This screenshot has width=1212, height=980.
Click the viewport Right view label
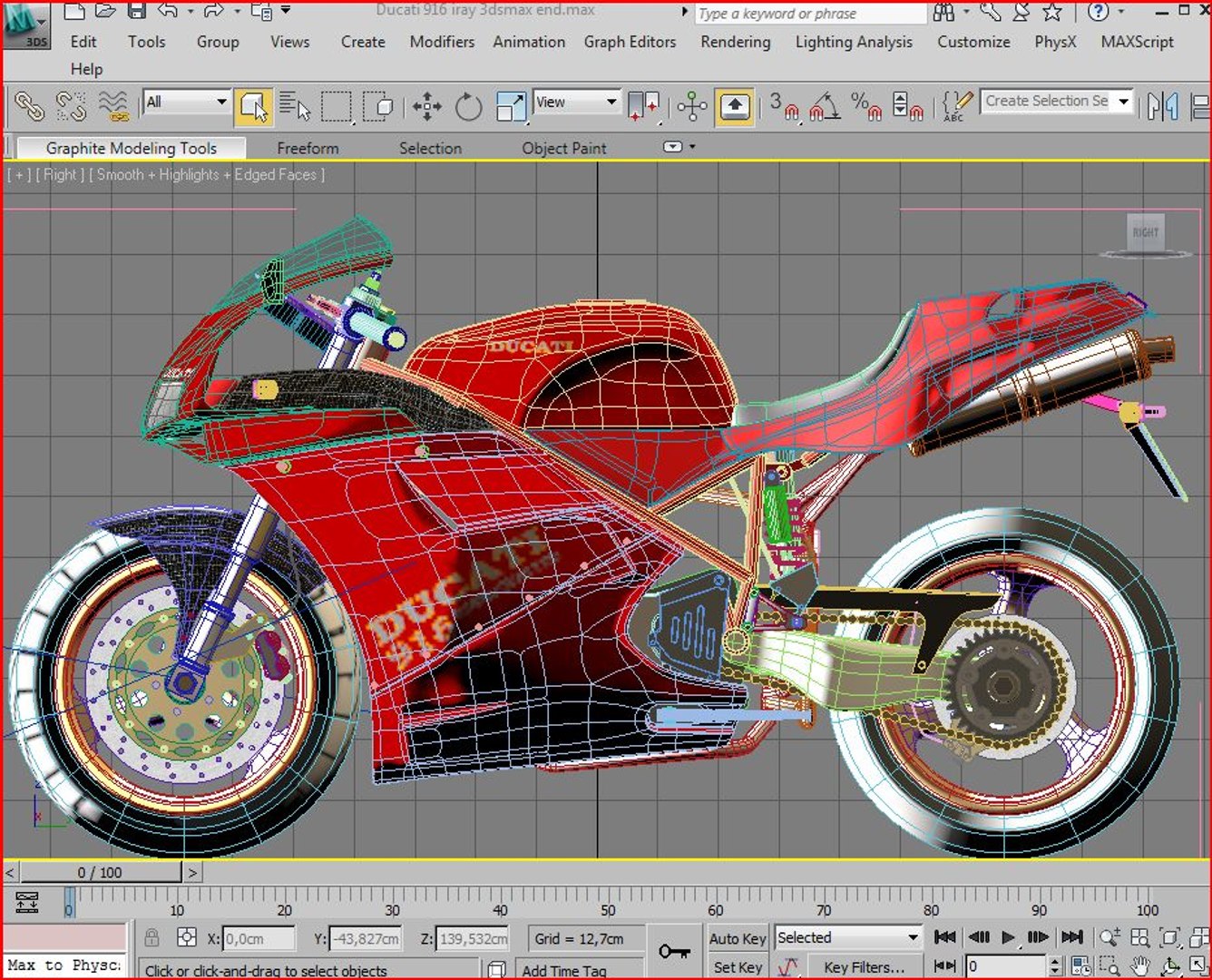[60, 174]
